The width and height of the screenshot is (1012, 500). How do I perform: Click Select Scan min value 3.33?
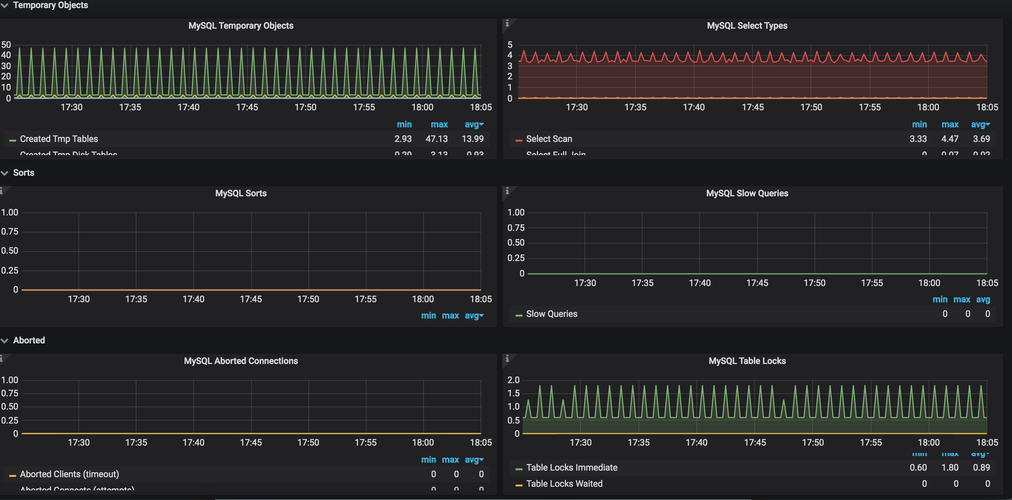point(919,139)
